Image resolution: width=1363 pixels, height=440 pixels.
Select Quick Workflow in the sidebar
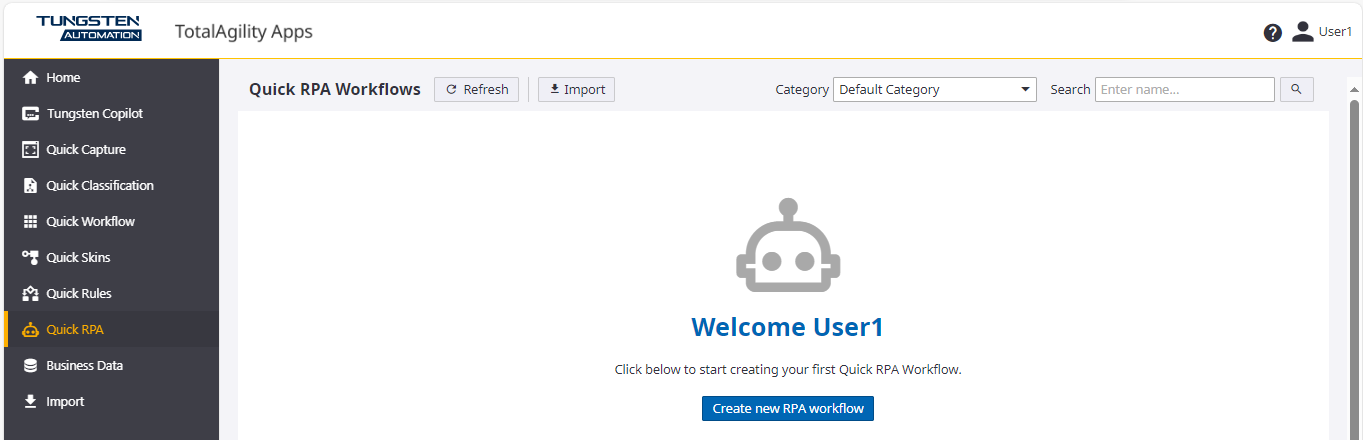click(x=111, y=222)
